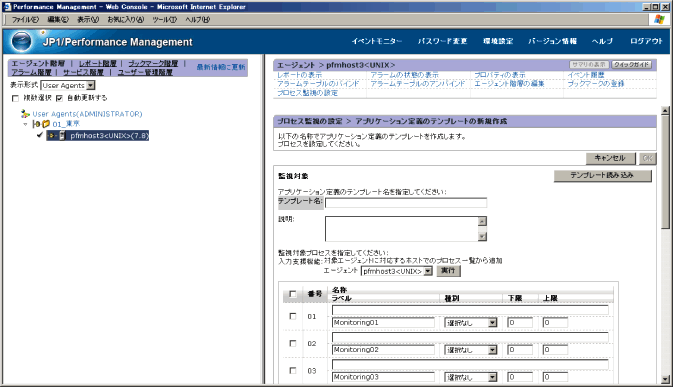
Task: Switch to the アラーム階層 tab
Action: [x=31, y=72]
